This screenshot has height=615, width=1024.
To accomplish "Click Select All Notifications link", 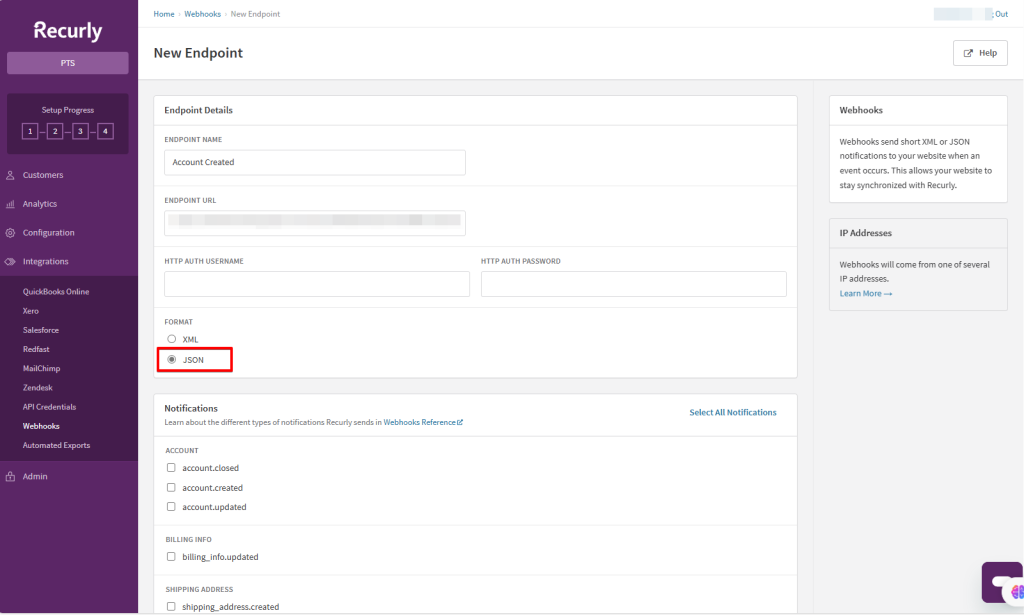I will [x=732, y=412].
